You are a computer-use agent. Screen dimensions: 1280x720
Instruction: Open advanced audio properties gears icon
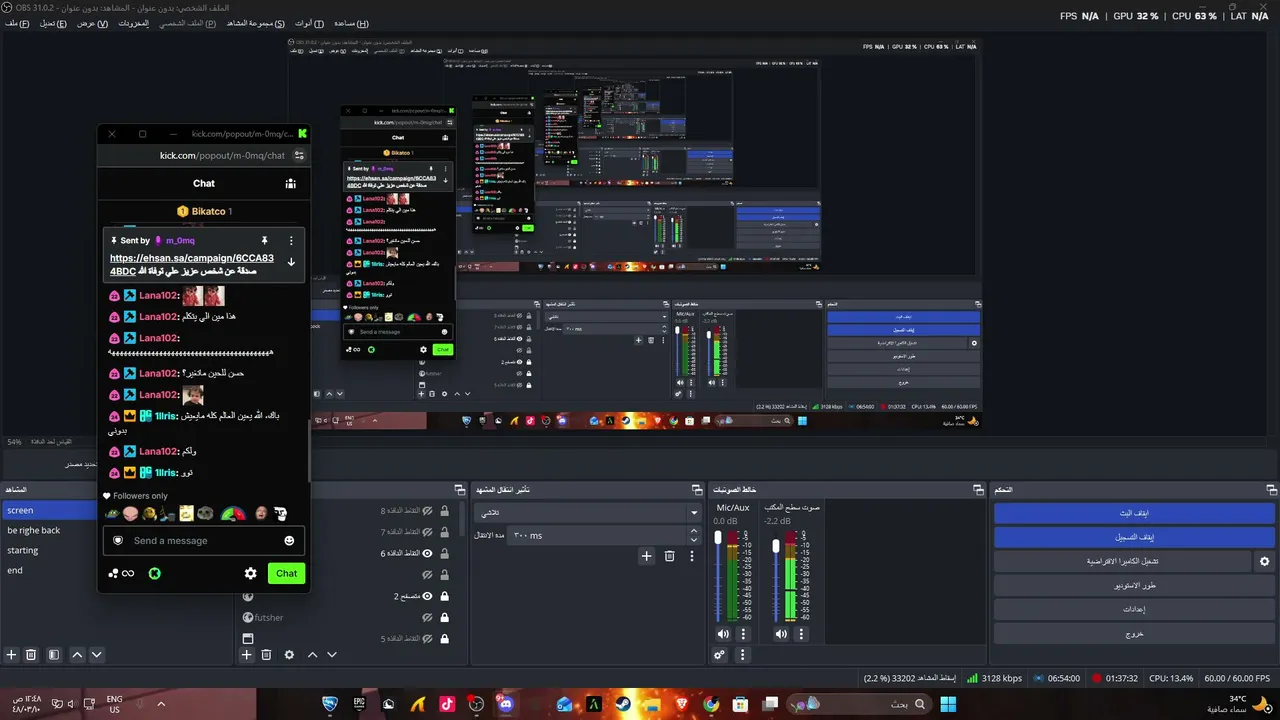tap(719, 655)
